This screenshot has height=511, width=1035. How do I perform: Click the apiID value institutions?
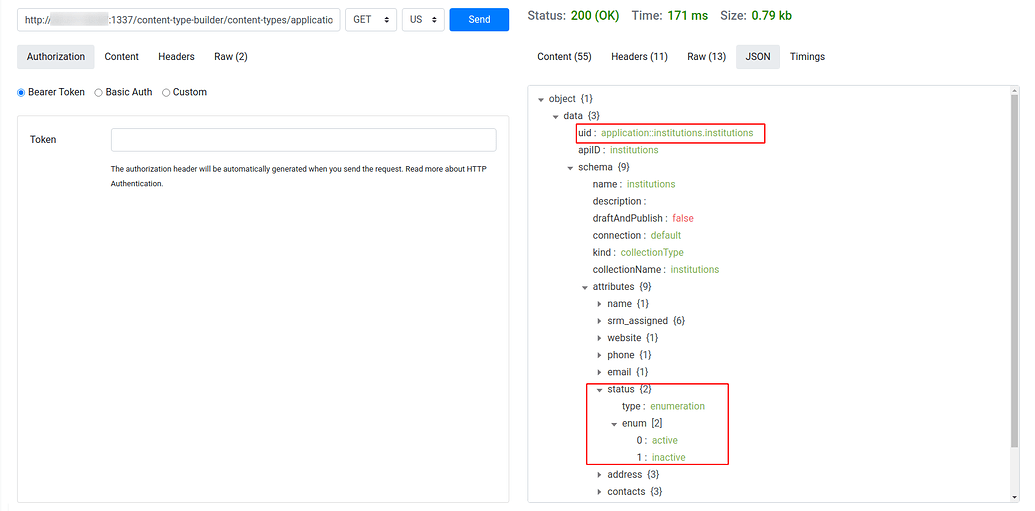634,151
